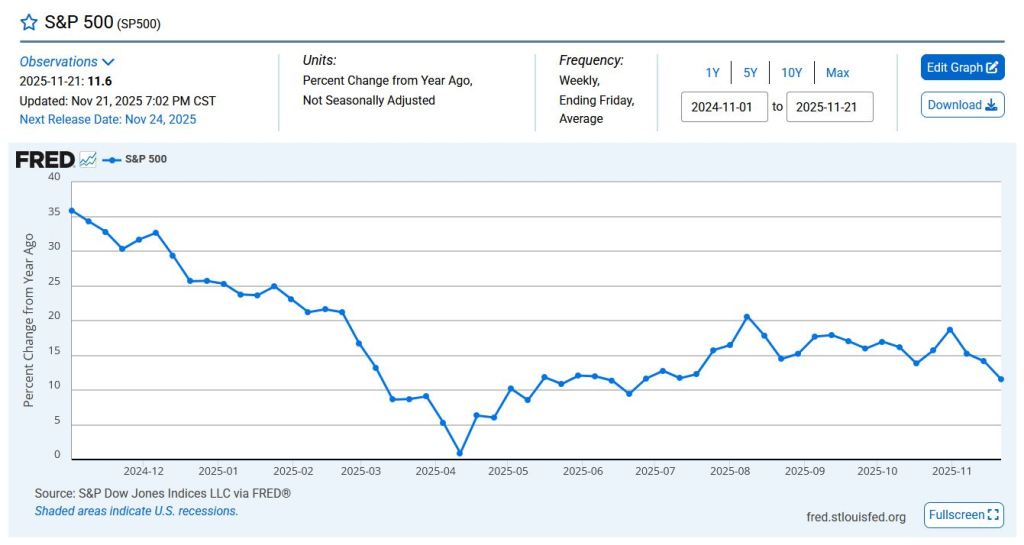1024x545 pixels.
Task: Click the pencil icon on Edit Graph
Action: tap(992, 68)
